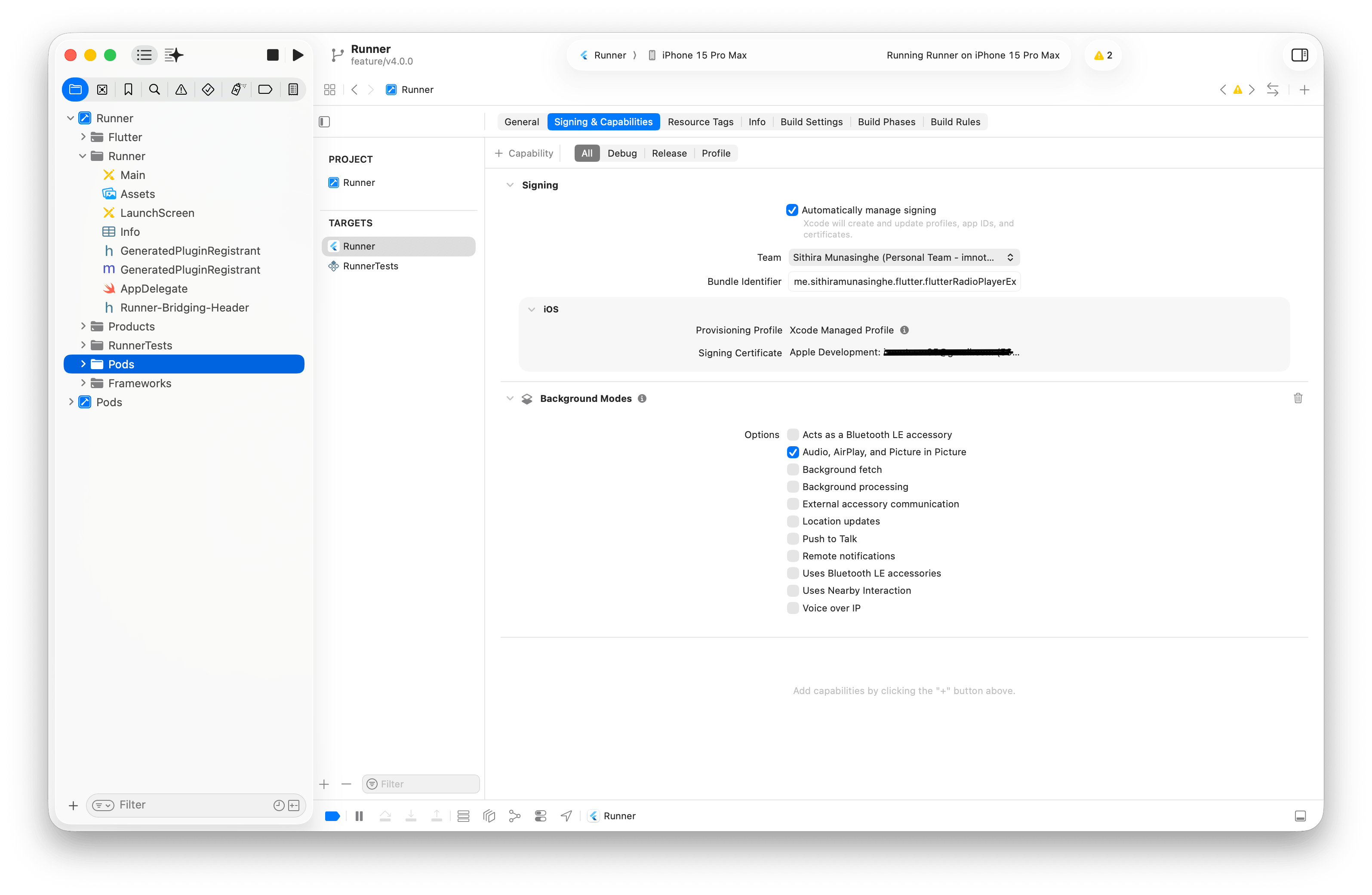The width and height of the screenshot is (1372, 895).
Task: Uncheck Automatically manage signing
Action: [x=792, y=210]
